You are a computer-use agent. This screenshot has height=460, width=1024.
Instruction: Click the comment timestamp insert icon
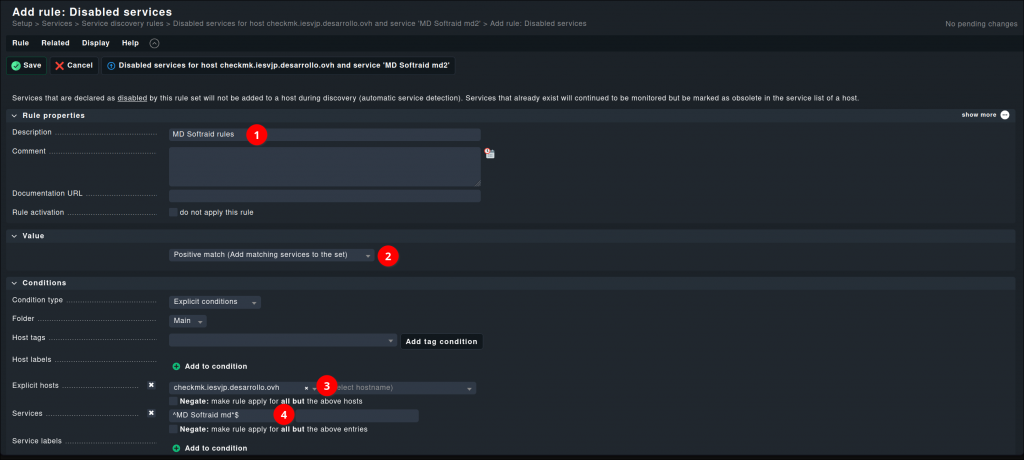[490, 153]
